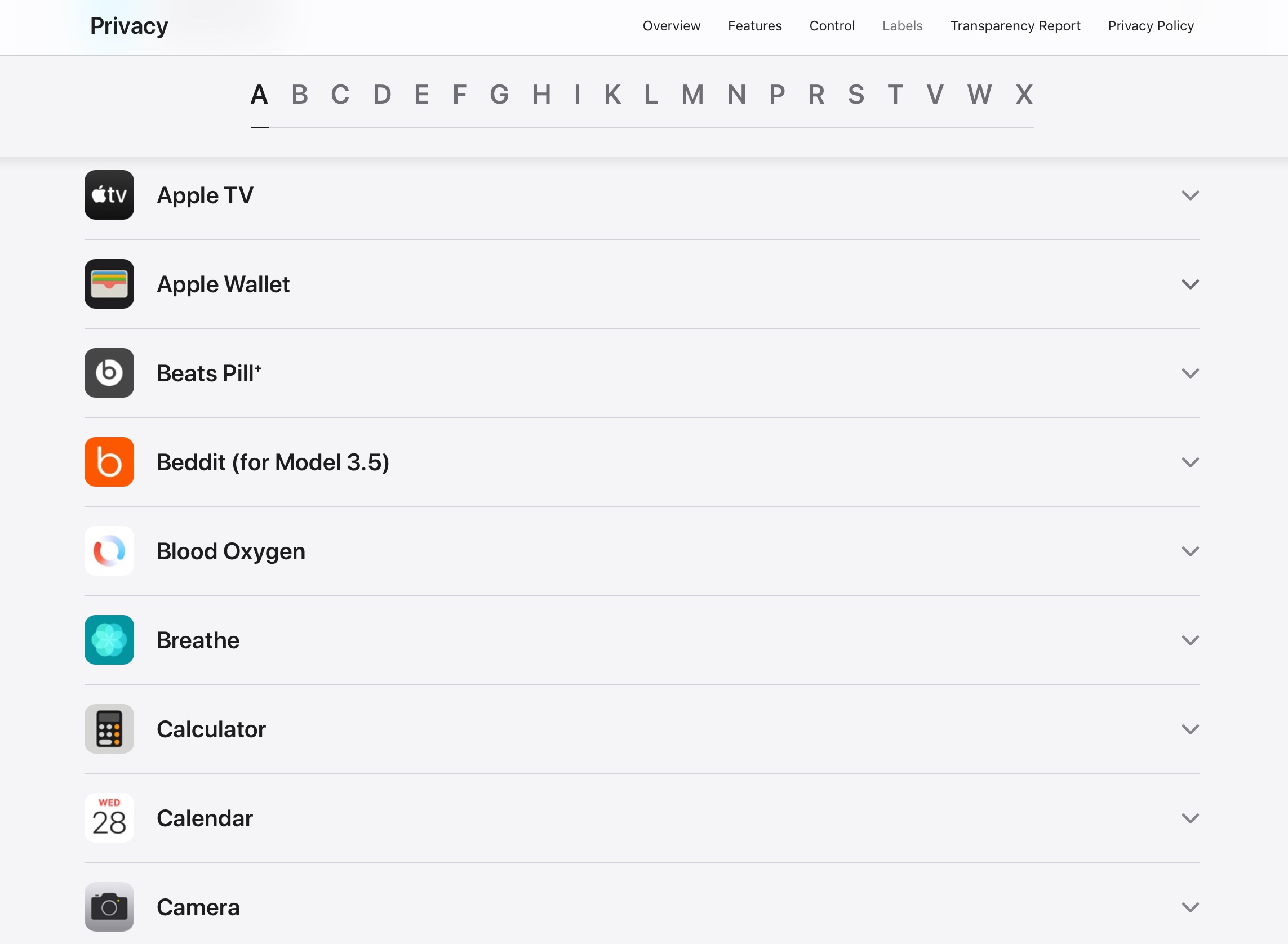1288x944 pixels.
Task: Jump to letter S in the alphabet index
Action: [x=856, y=95]
